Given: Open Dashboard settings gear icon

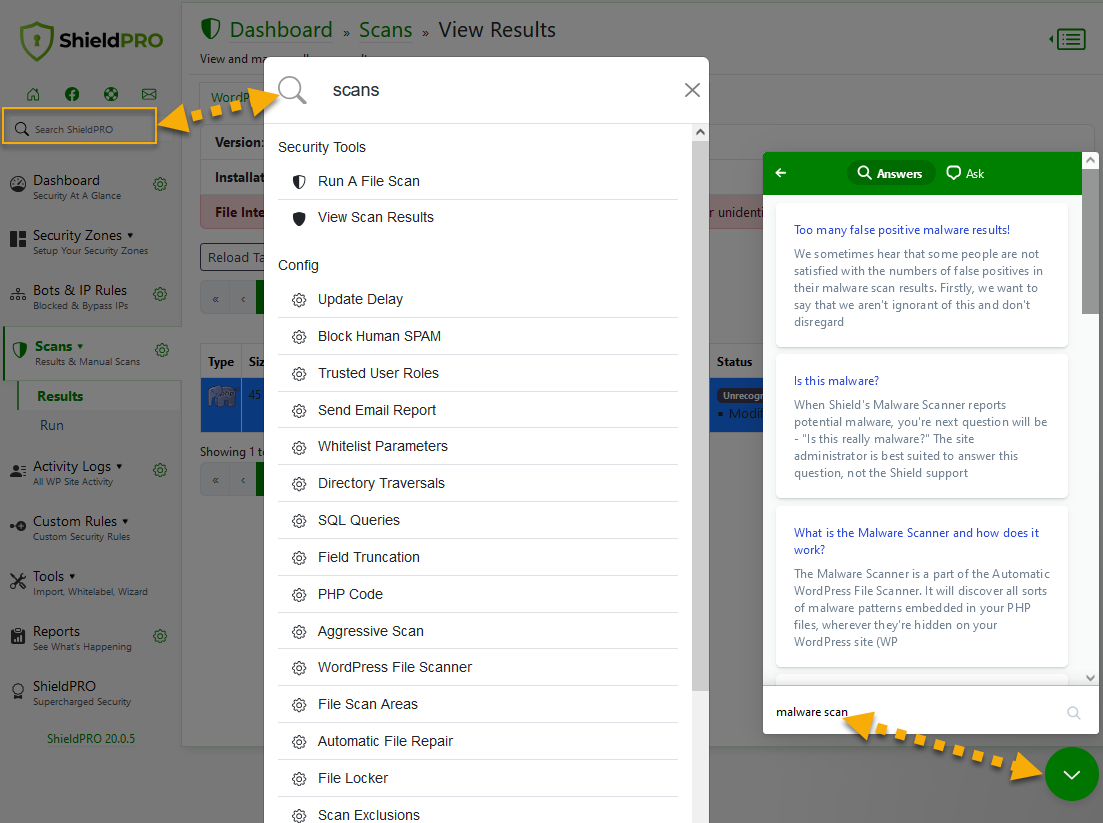Looking at the screenshot, I should pos(160,184).
